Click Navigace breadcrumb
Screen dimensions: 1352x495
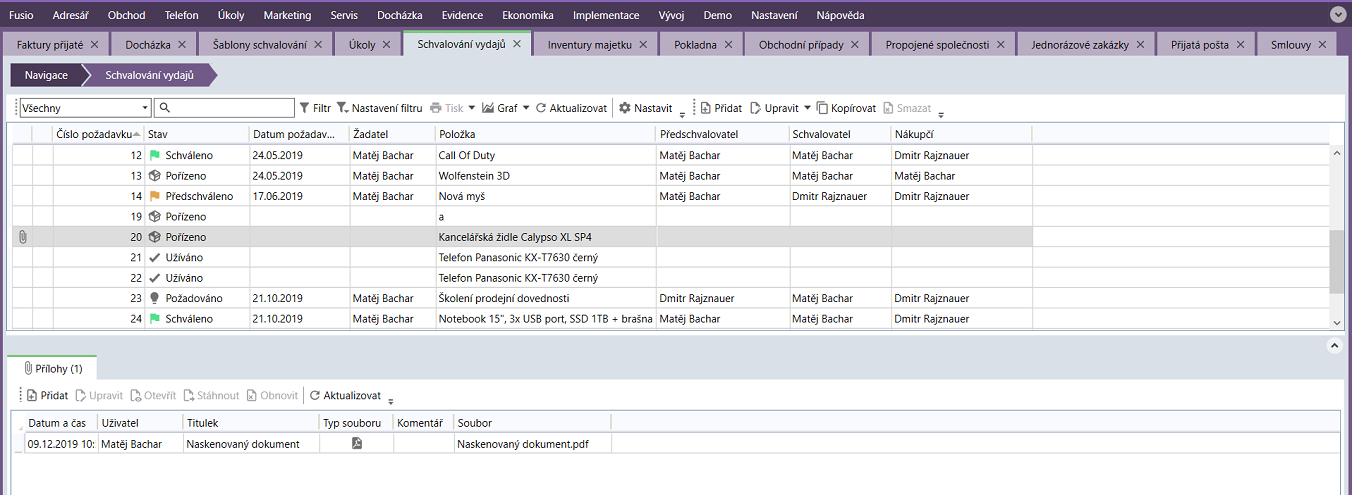pos(46,75)
